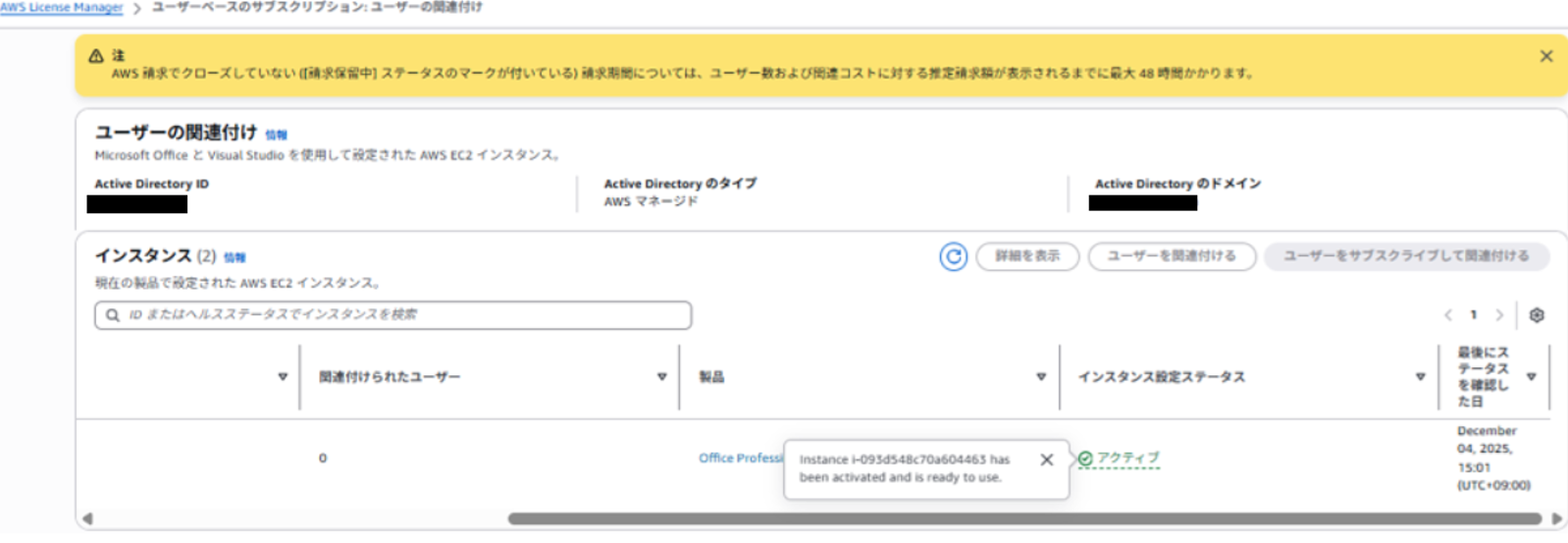
Task: Click the associate users button
Action: (x=1172, y=256)
